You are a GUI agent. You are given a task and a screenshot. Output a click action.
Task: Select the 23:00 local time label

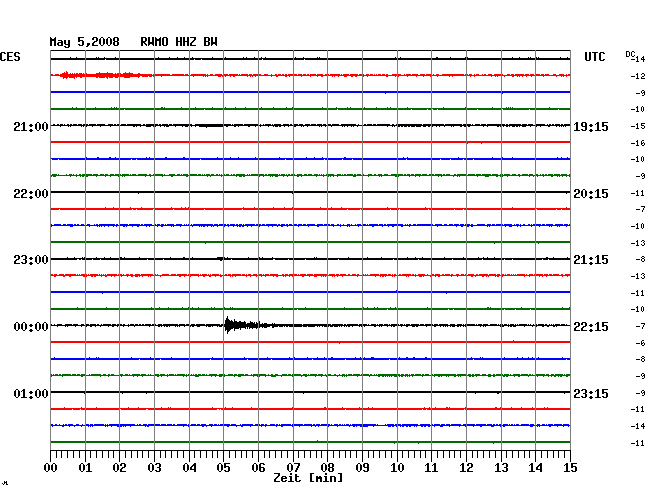coord(31,260)
